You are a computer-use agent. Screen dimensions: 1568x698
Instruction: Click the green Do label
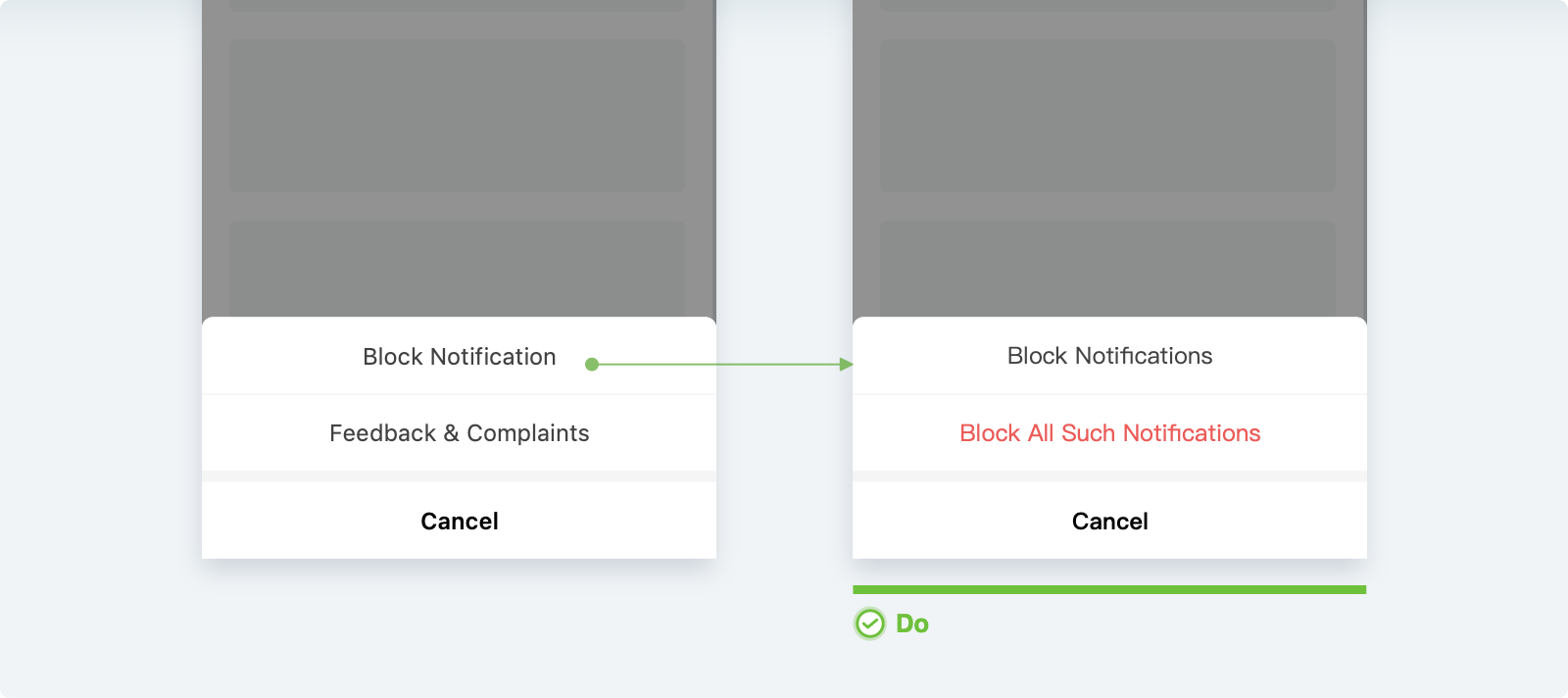tap(912, 623)
